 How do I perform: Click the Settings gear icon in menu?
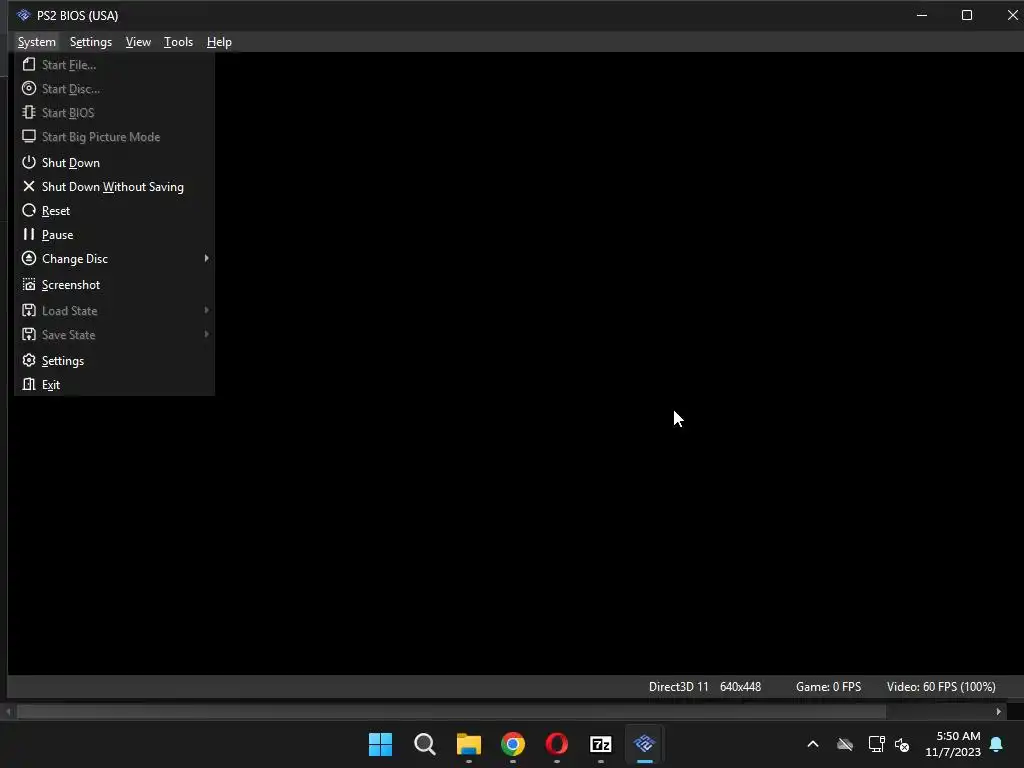[29, 360]
